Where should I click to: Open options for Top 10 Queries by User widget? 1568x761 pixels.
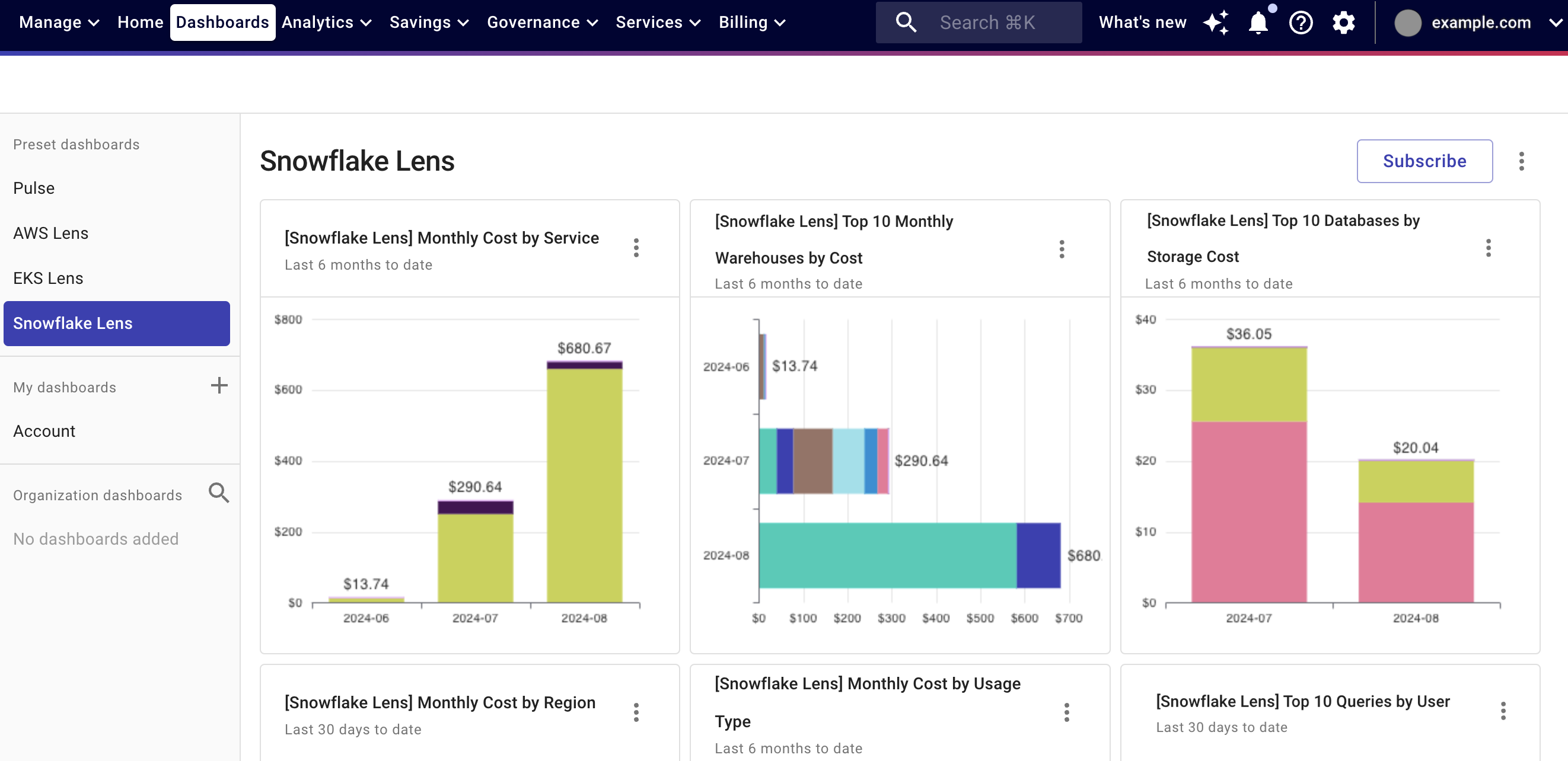1503,711
